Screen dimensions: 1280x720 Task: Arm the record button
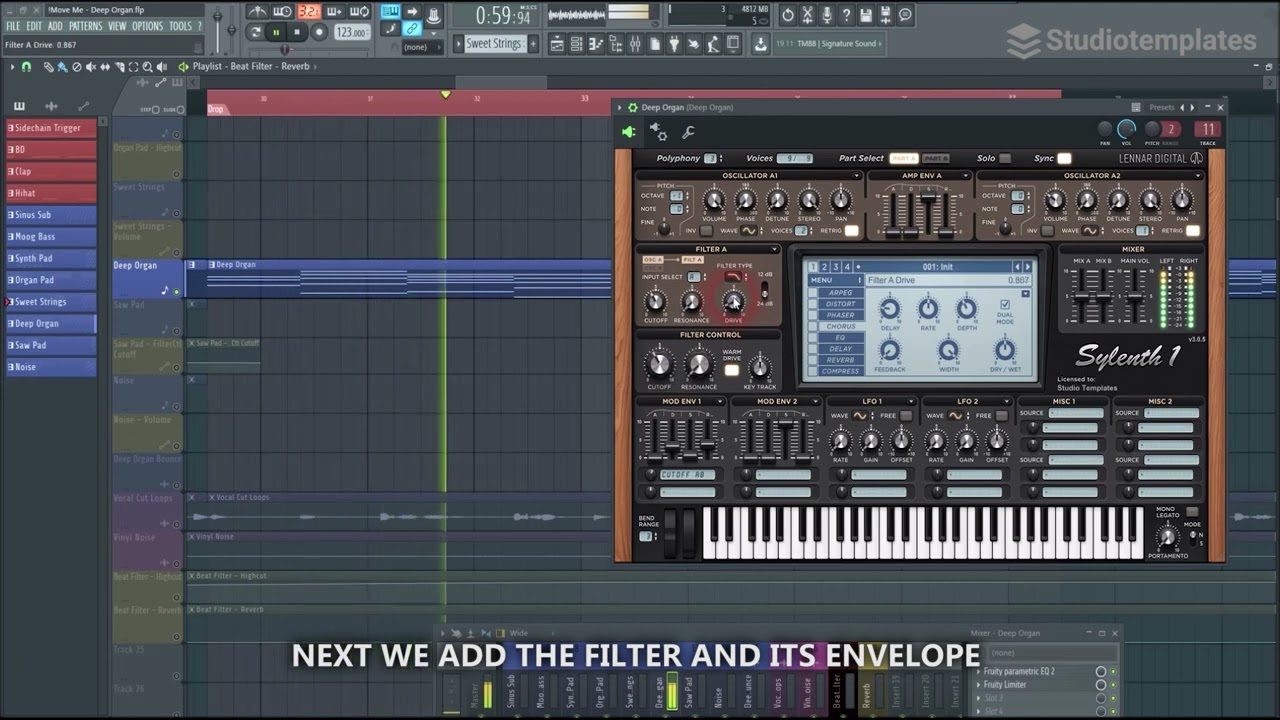(319, 32)
